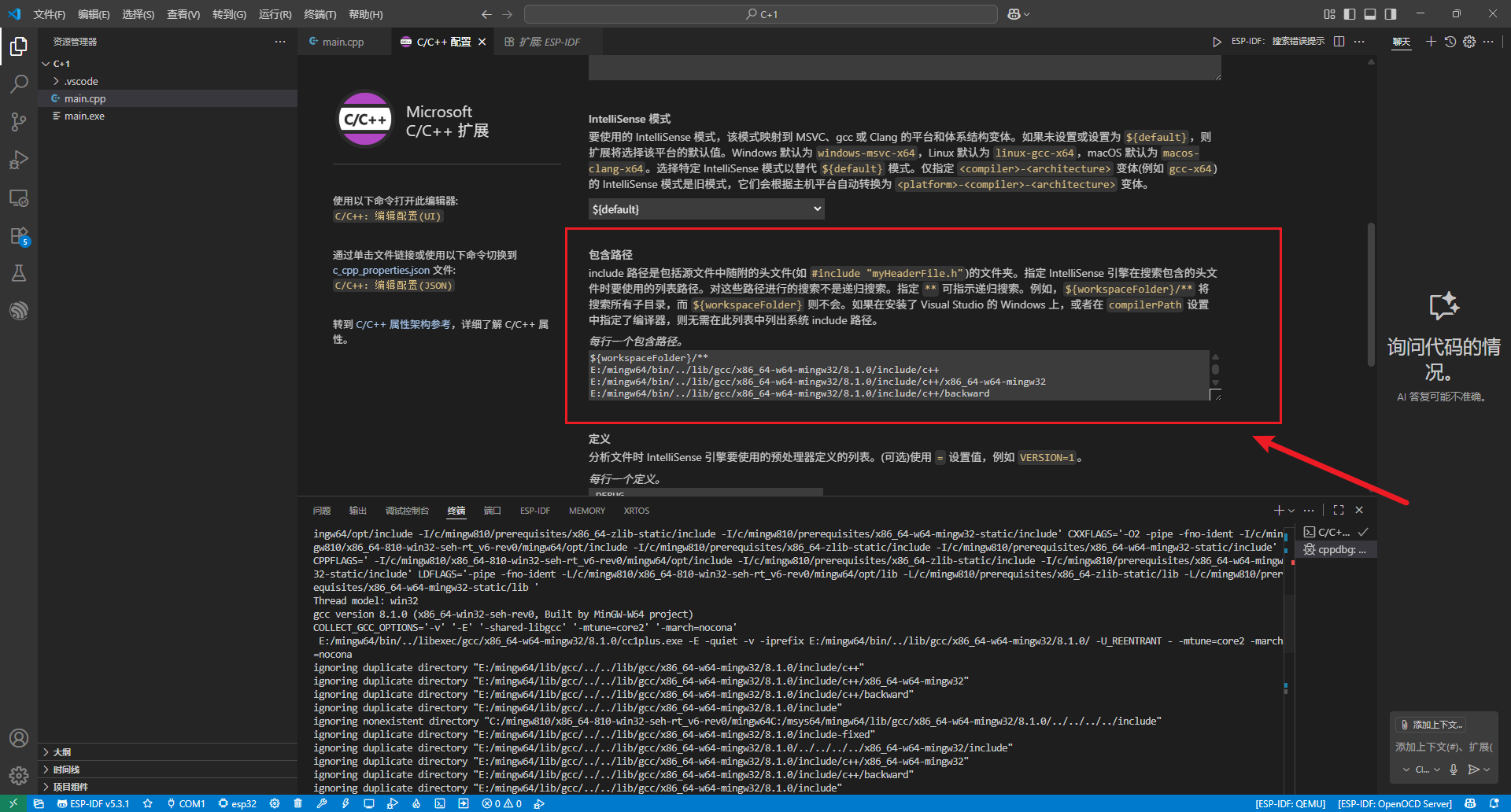Screen dimensions: 1511x812
Task: Click the wrench build icon in status bar
Action: pos(322,803)
